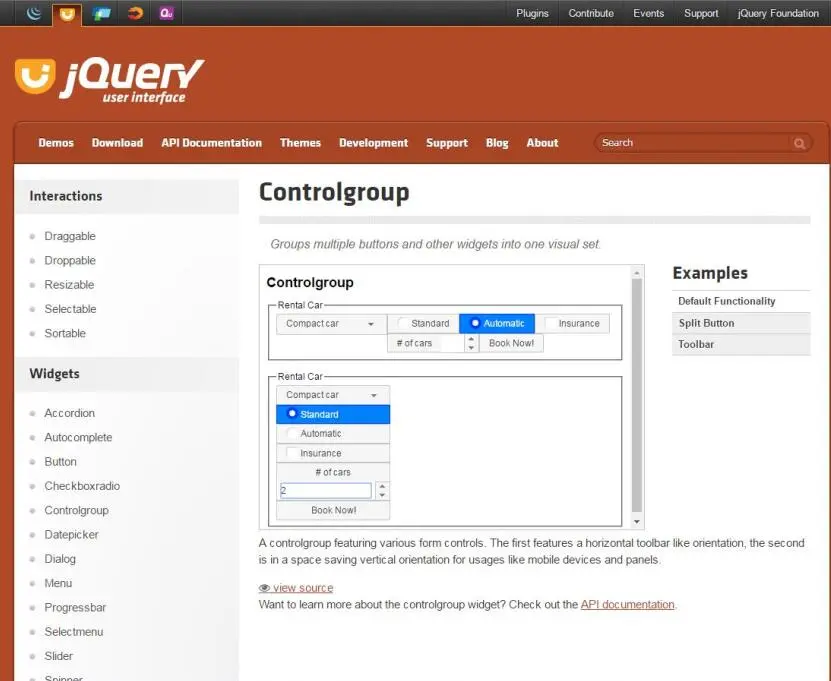This screenshot has height=681, width=831.
Task: Open API Documentation in the navigation bar
Action: pyautogui.click(x=211, y=143)
